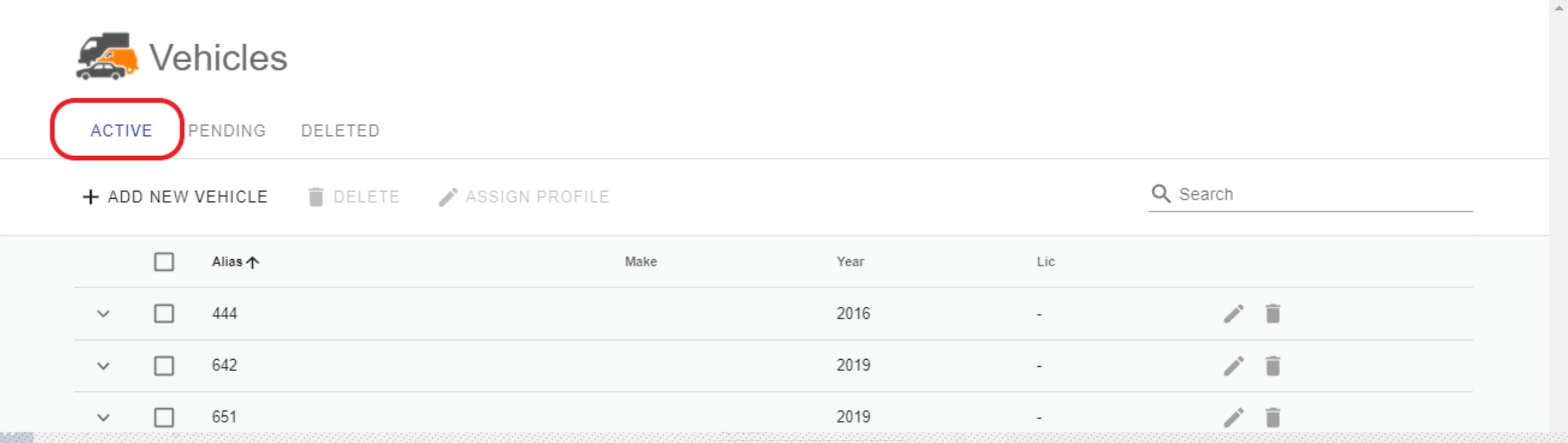Click Add New Vehicle button
This screenshot has height=443, width=1568.
pos(175,197)
